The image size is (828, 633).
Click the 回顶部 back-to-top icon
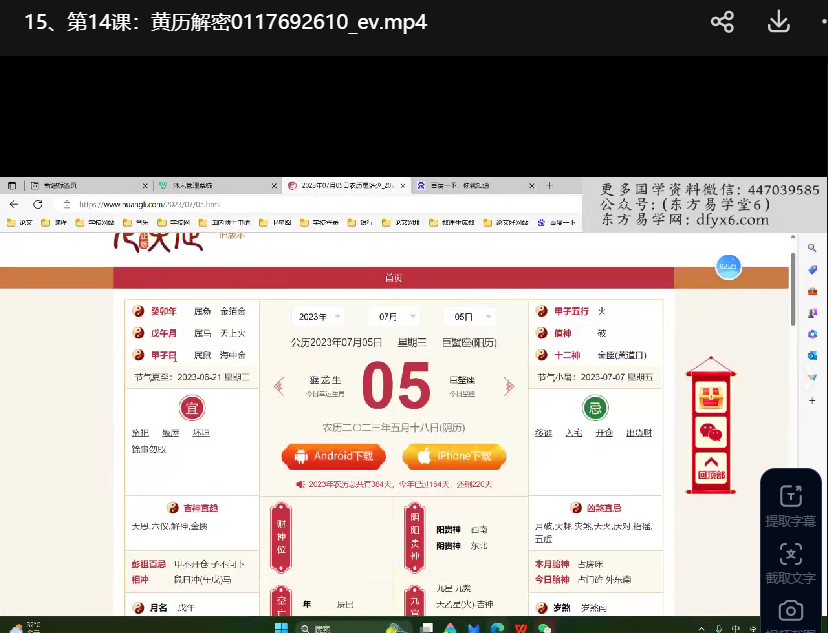[710, 466]
